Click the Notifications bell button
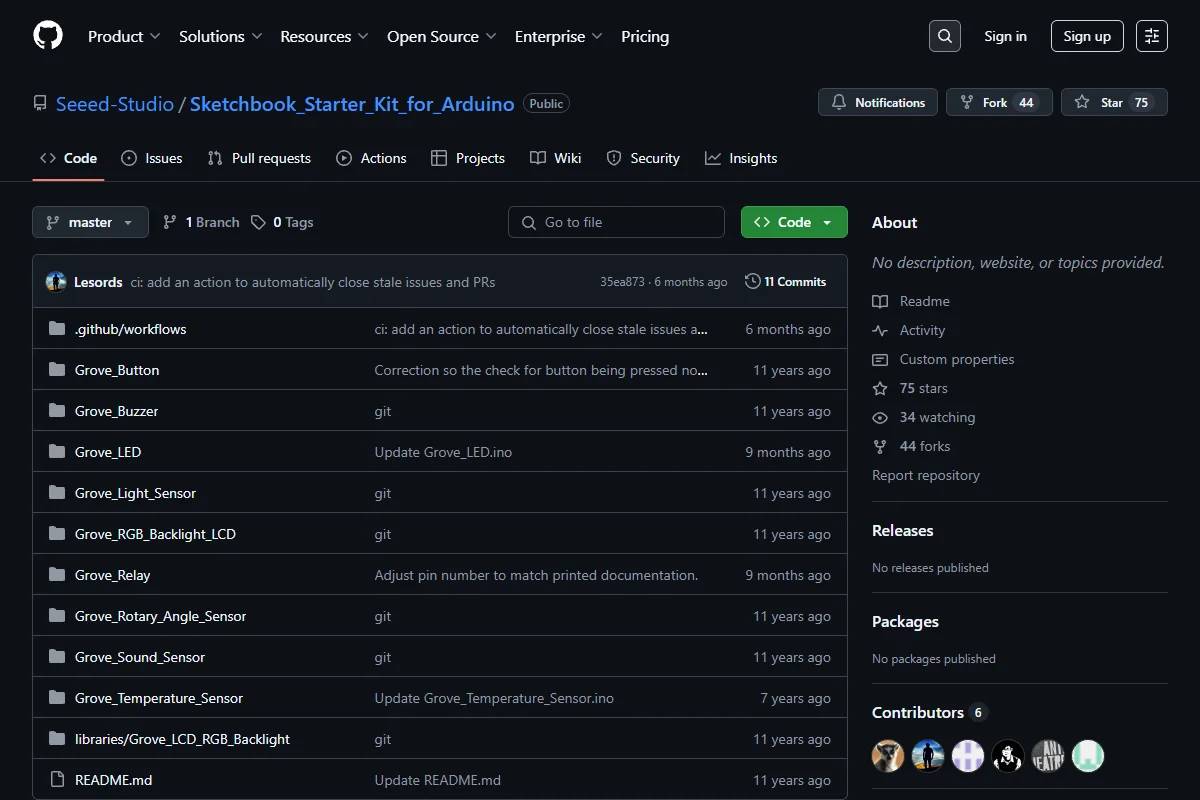This screenshot has height=800, width=1200. tap(878, 102)
